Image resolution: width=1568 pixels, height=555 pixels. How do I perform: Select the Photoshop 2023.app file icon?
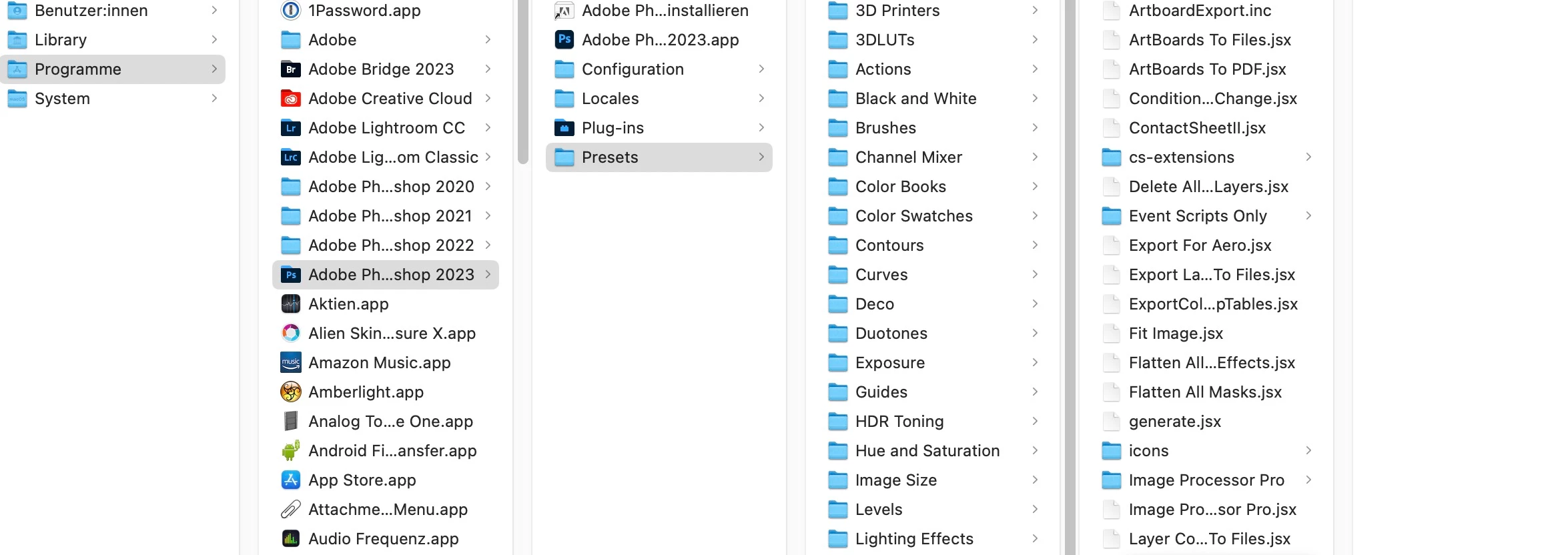[564, 40]
